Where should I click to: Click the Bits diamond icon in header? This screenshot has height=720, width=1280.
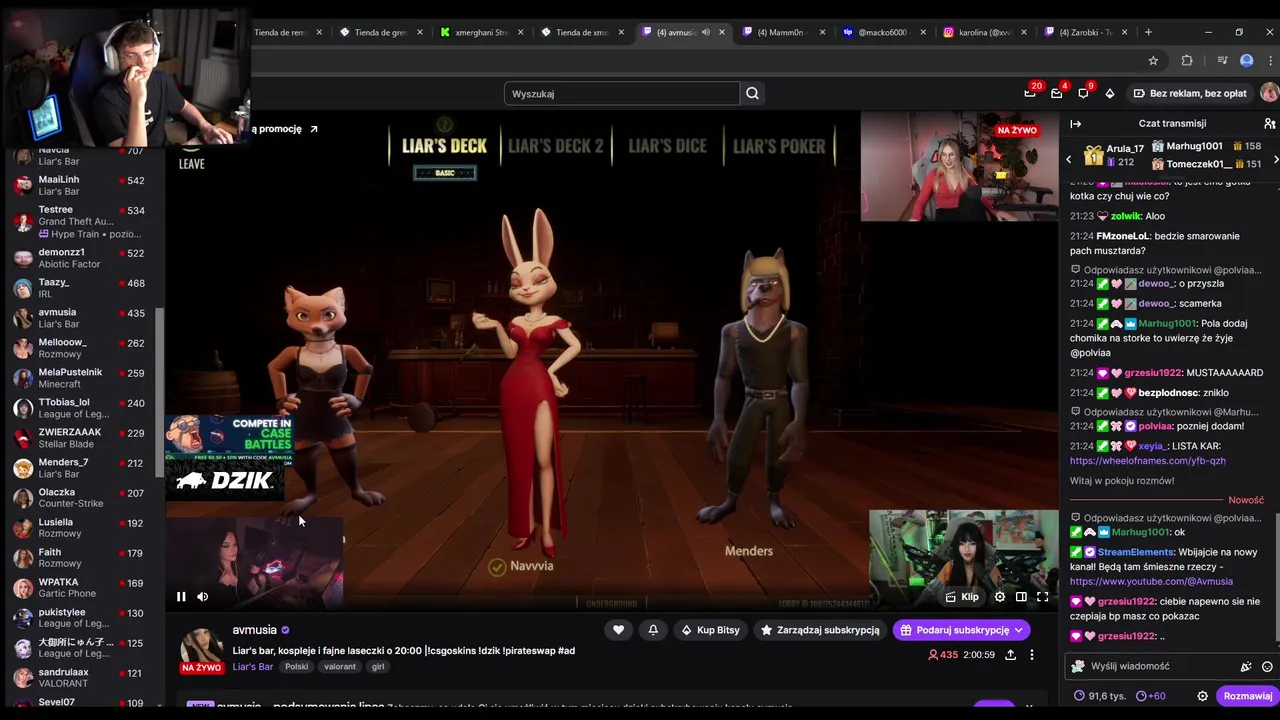[x=1110, y=93]
